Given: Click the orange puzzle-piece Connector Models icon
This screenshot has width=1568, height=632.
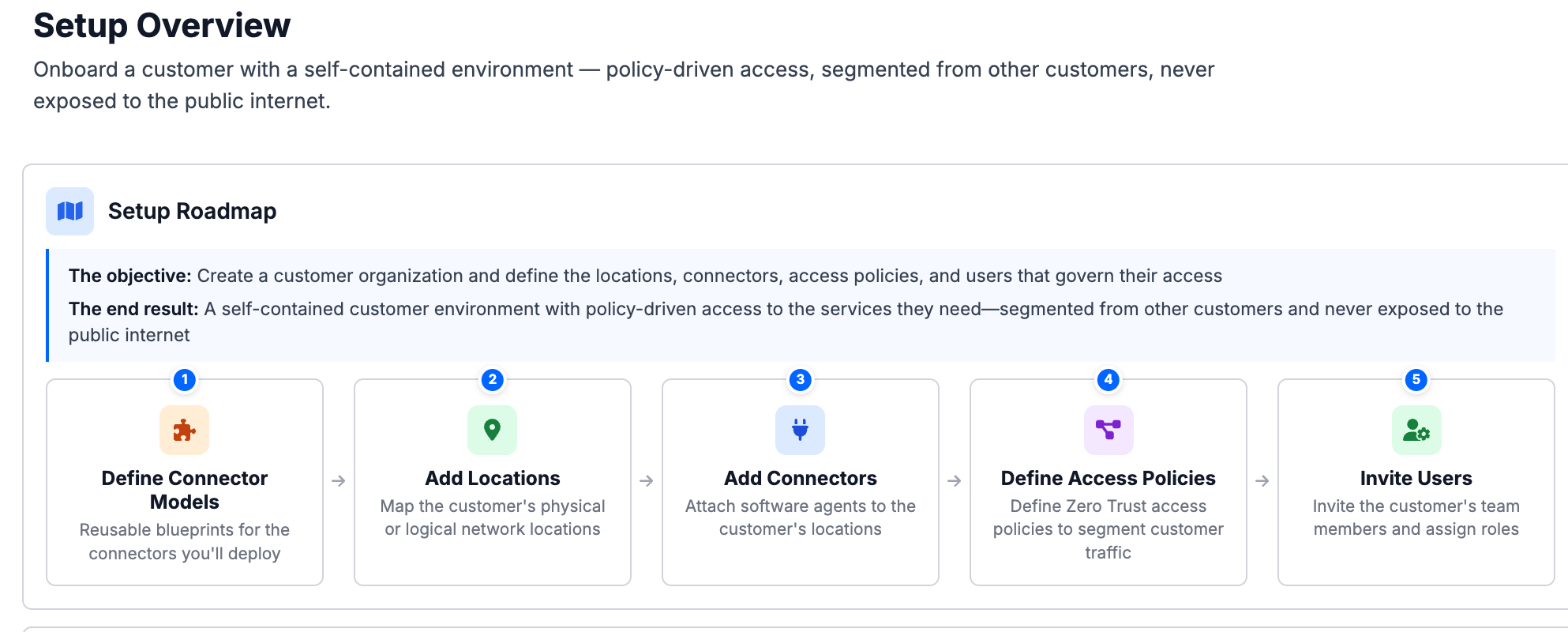Looking at the screenshot, I should [184, 430].
